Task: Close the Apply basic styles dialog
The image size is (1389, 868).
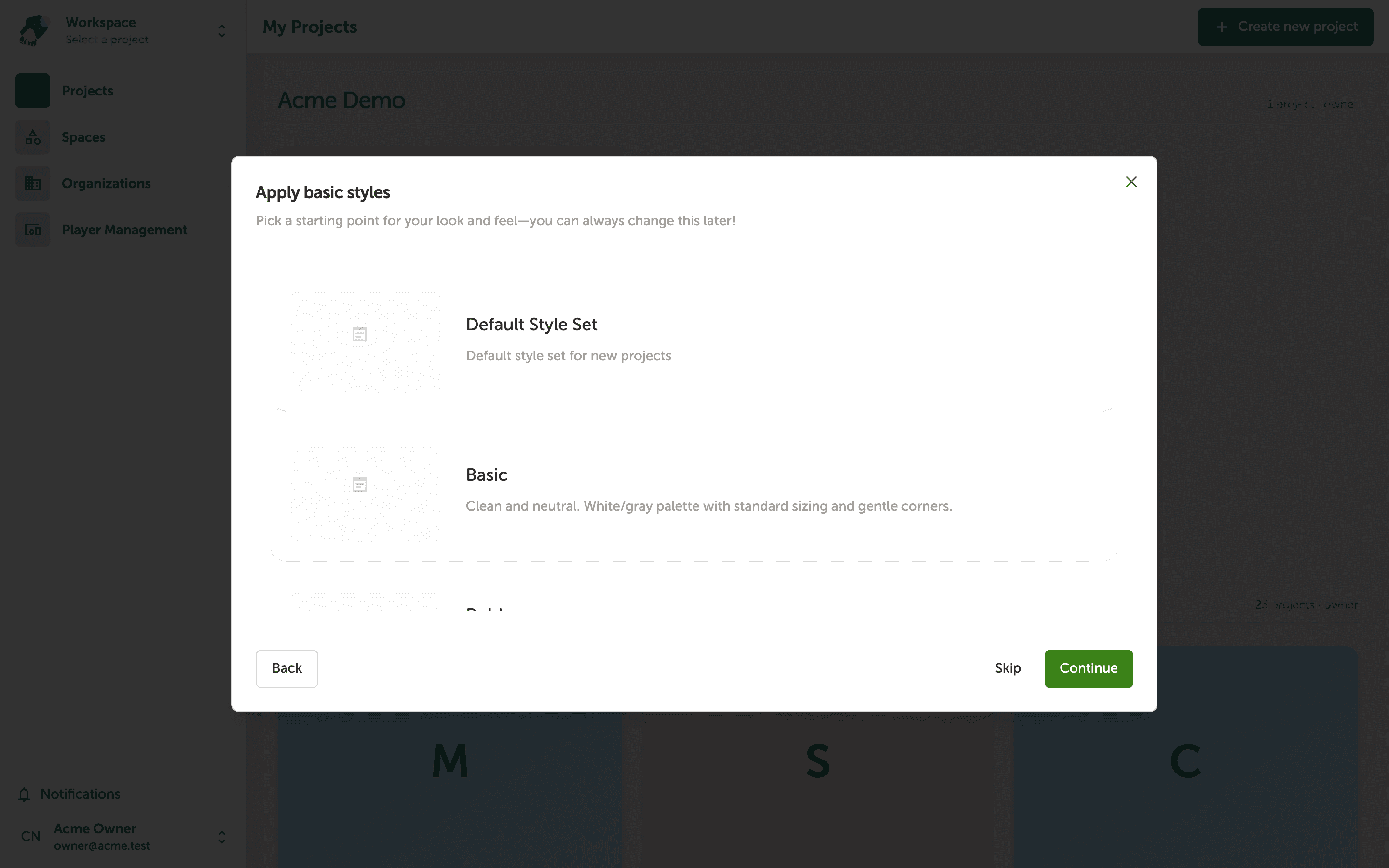Action: (x=1130, y=182)
